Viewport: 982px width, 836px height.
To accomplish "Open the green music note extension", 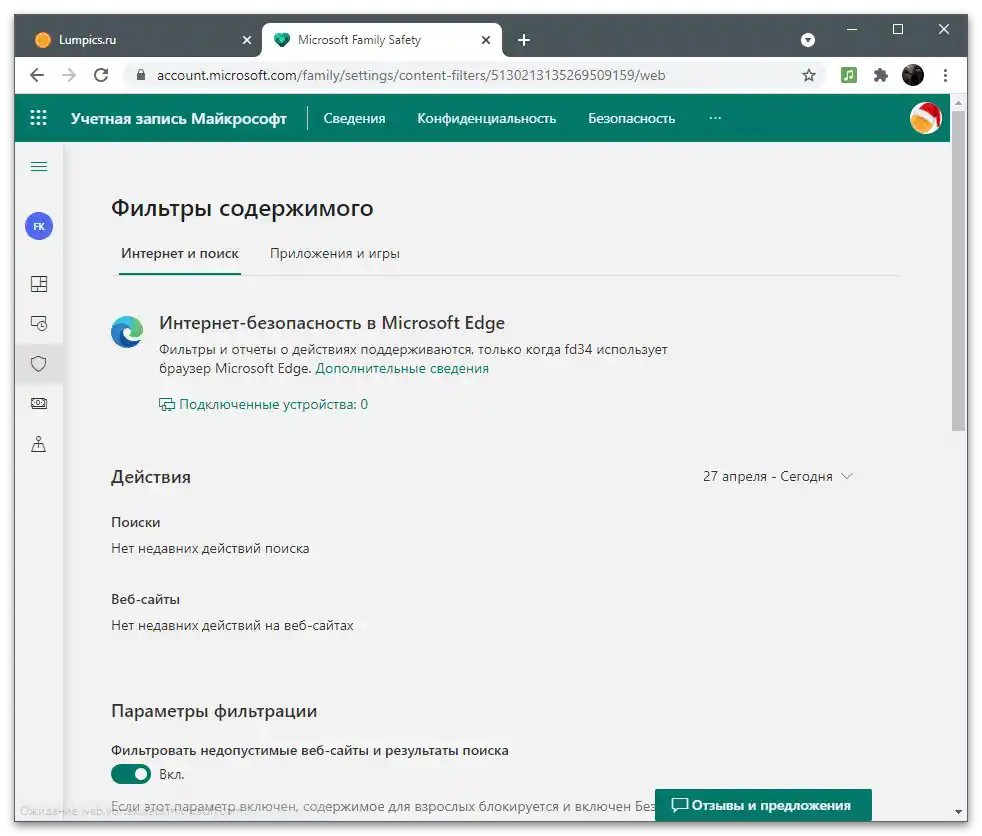I will [849, 75].
